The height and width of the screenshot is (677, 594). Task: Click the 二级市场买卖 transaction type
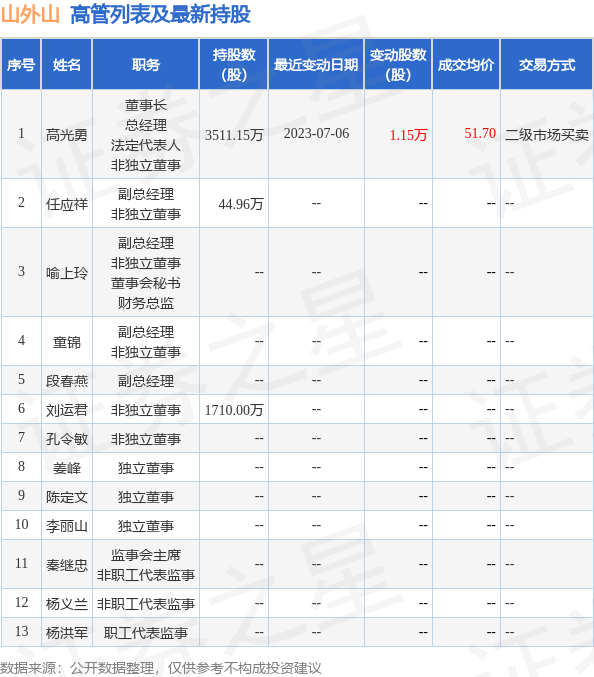547,135
